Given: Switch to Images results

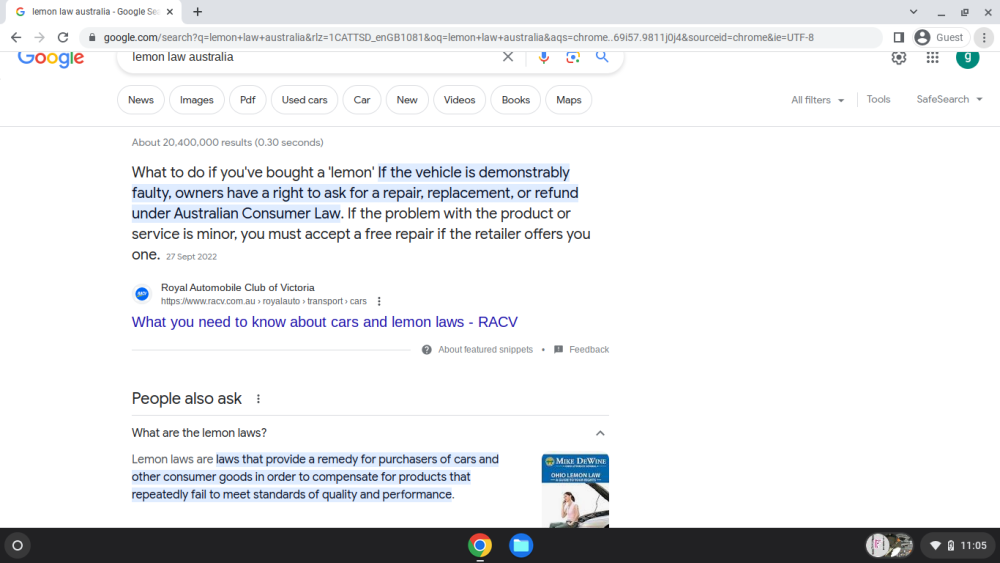Looking at the screenshot, I should pyautogui.click(x=196, y=100).
